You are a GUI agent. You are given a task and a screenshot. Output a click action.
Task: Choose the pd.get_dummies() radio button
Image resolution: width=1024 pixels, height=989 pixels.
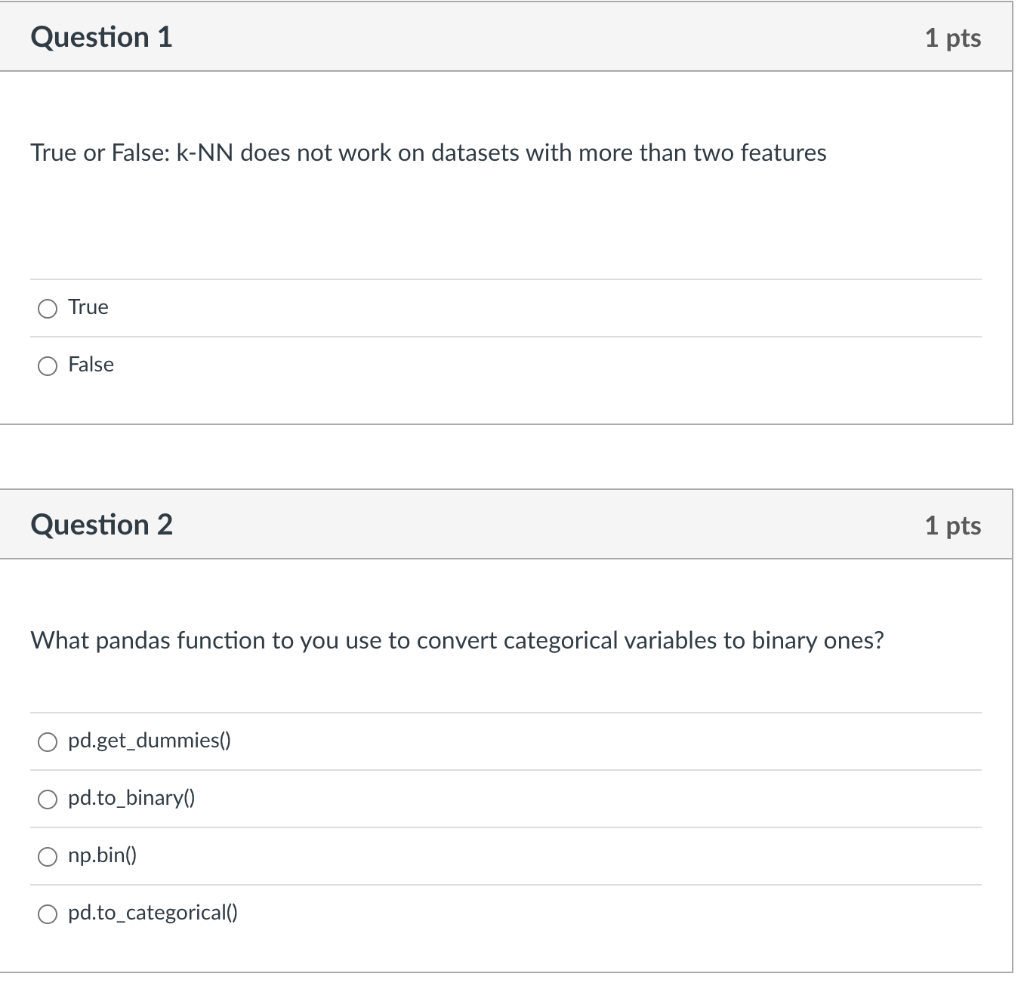pyautogui.click(x=47, y=742)
